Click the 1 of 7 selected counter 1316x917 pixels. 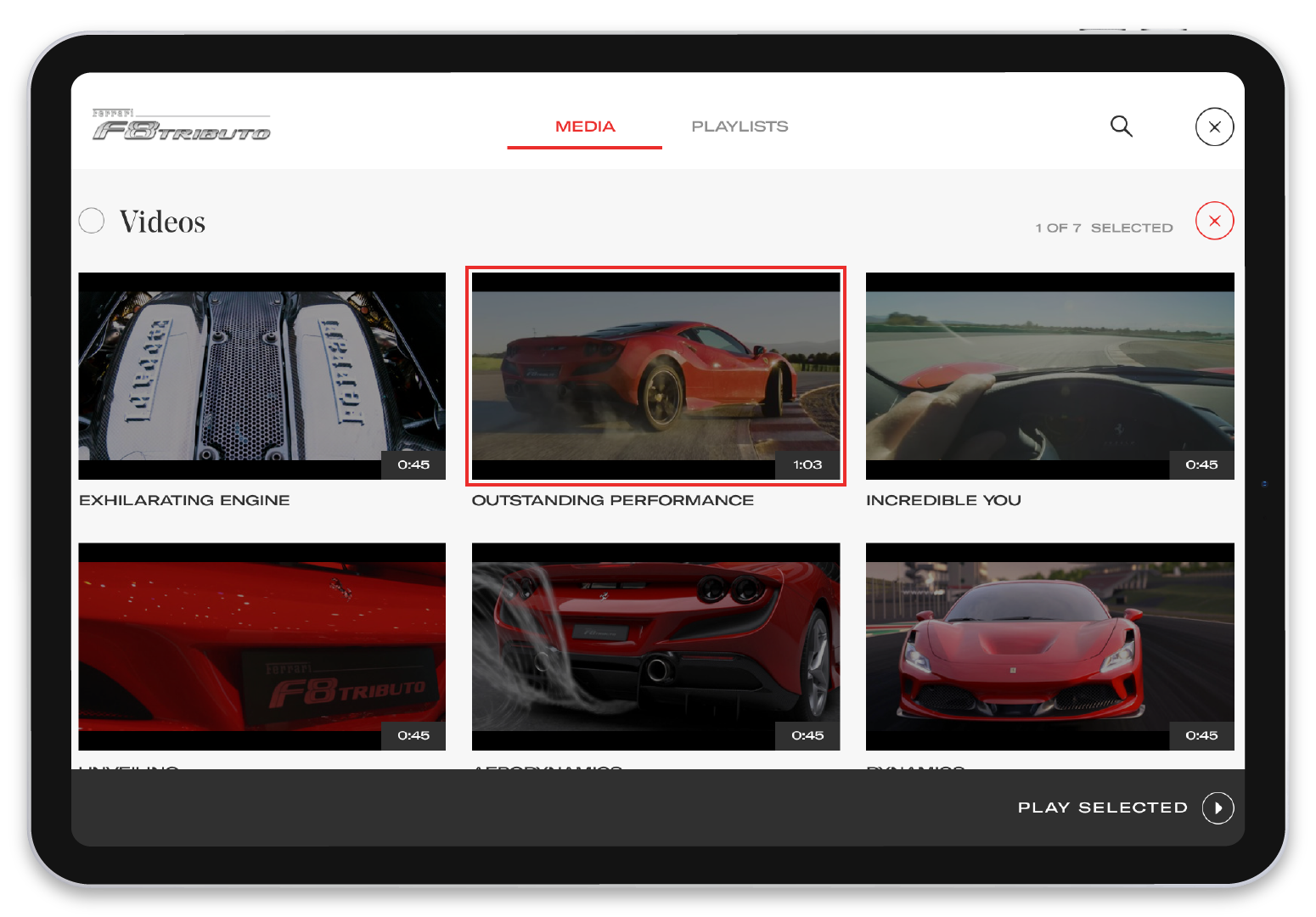click(1104, 228)
